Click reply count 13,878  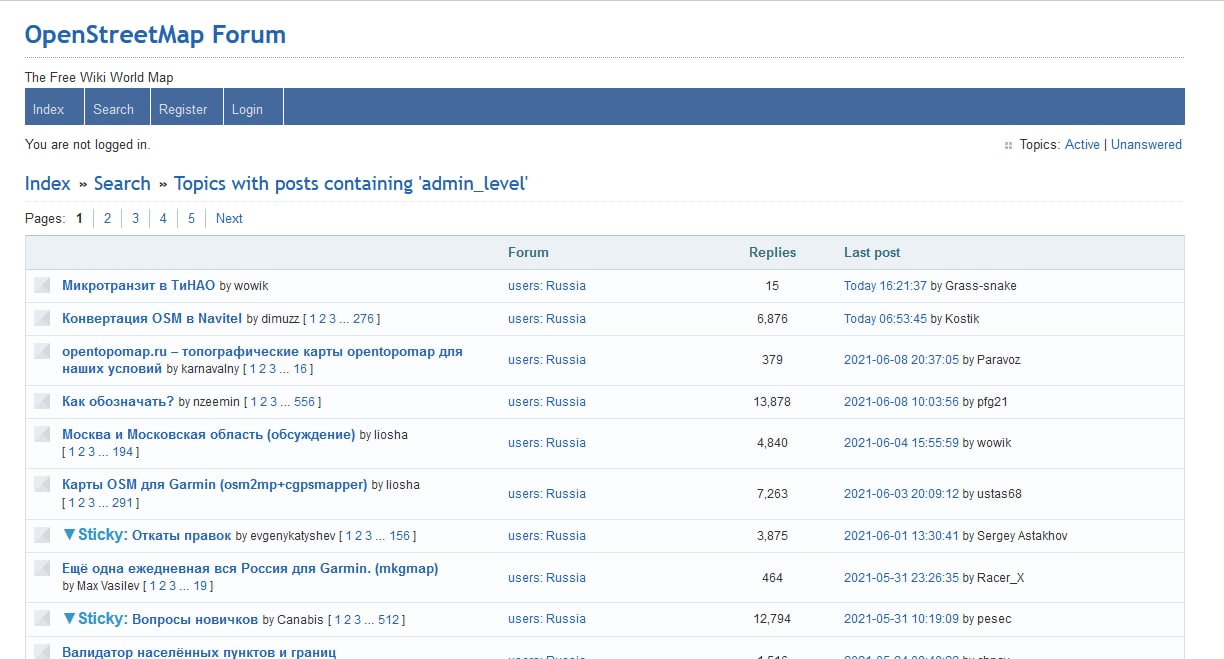[x=772, y=402]
